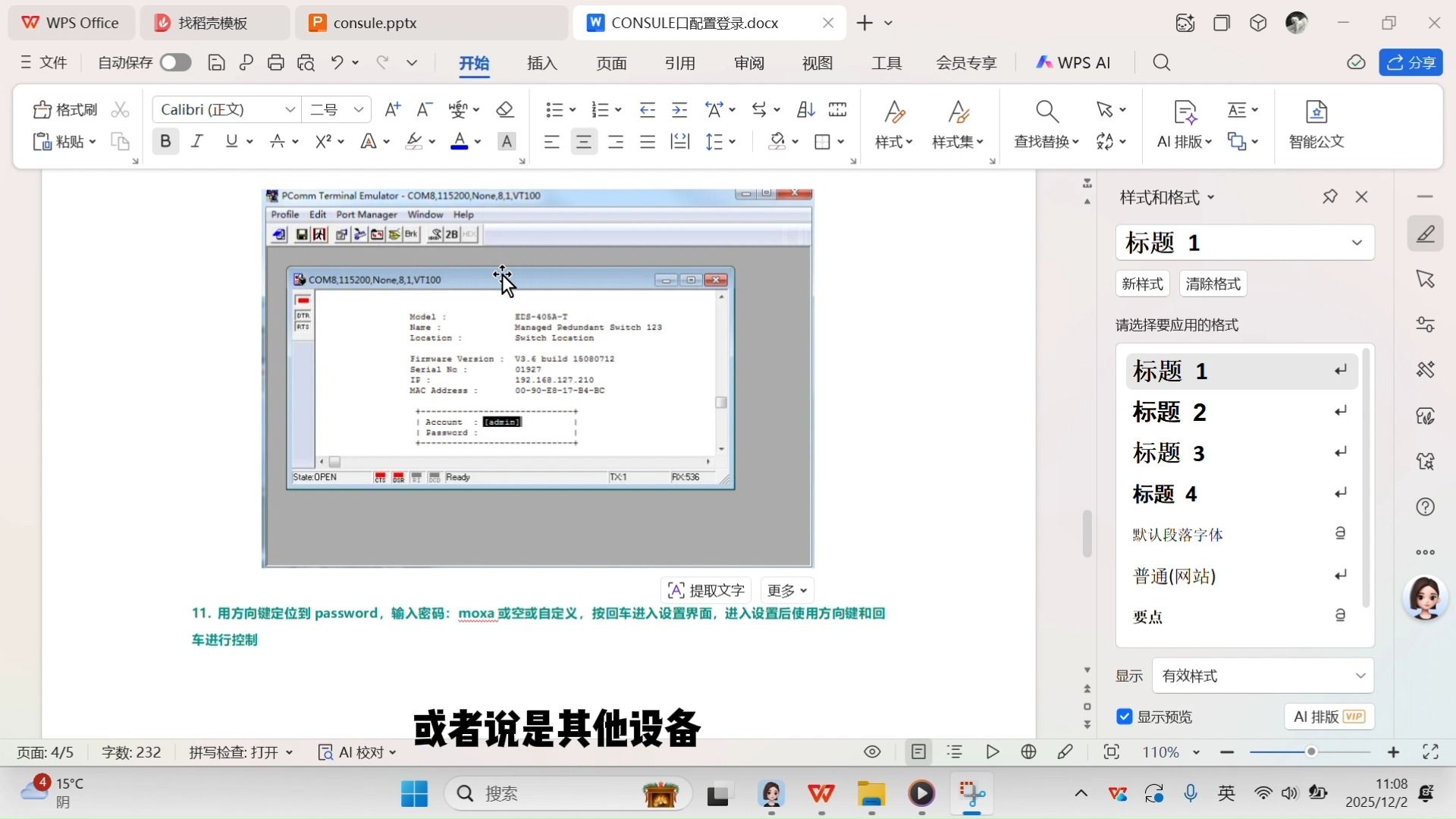Open the AI Proofreading (AI 校对) dropdown

[357, 752]
